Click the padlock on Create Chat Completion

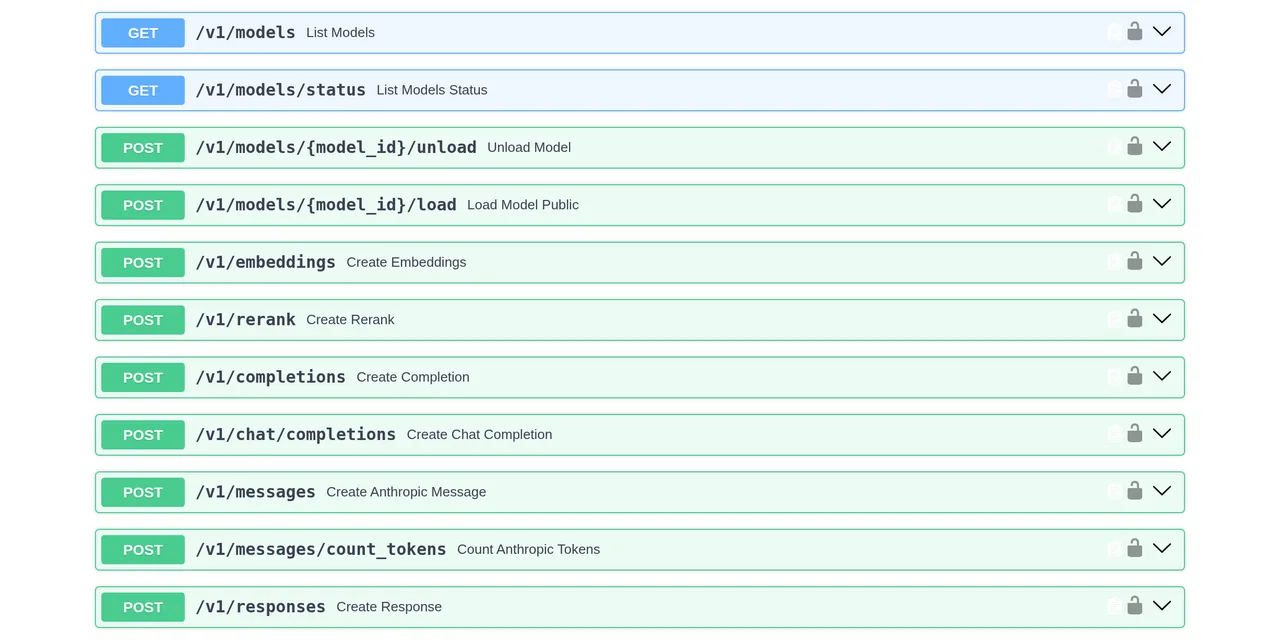point(1134,434)
